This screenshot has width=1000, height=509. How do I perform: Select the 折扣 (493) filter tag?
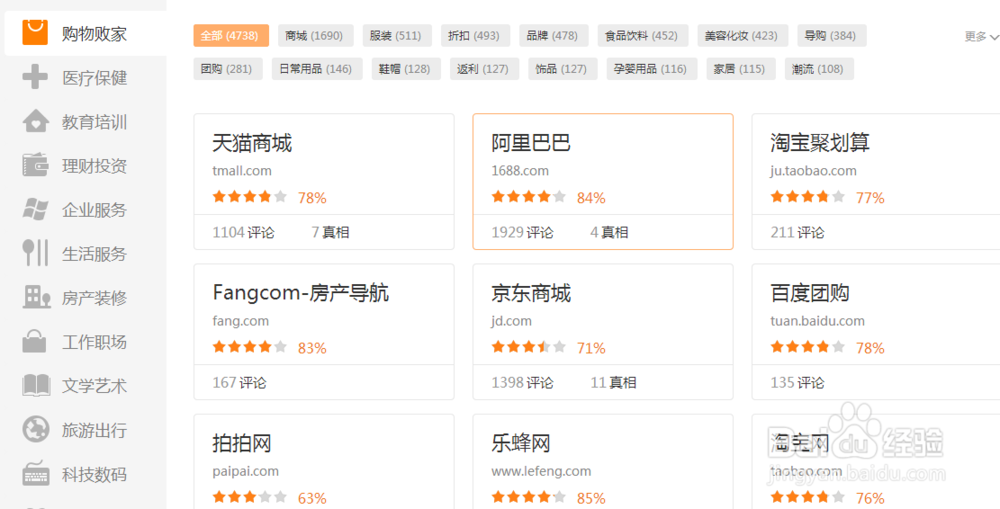pyautogui.click(x=475, y=36)
